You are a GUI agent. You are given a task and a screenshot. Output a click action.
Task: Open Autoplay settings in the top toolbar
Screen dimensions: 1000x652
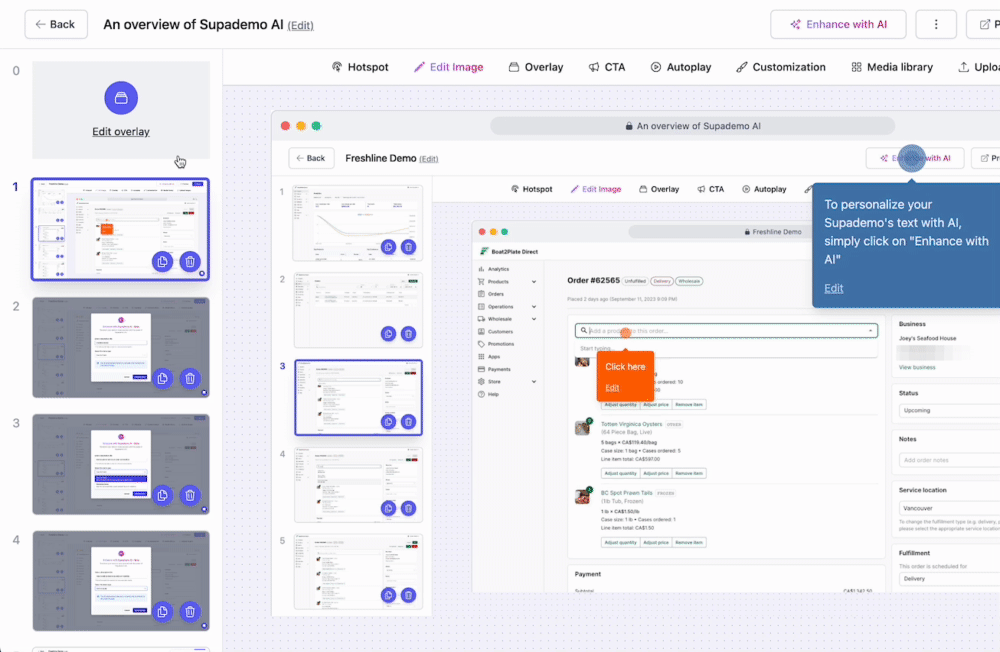coord(680,67)
